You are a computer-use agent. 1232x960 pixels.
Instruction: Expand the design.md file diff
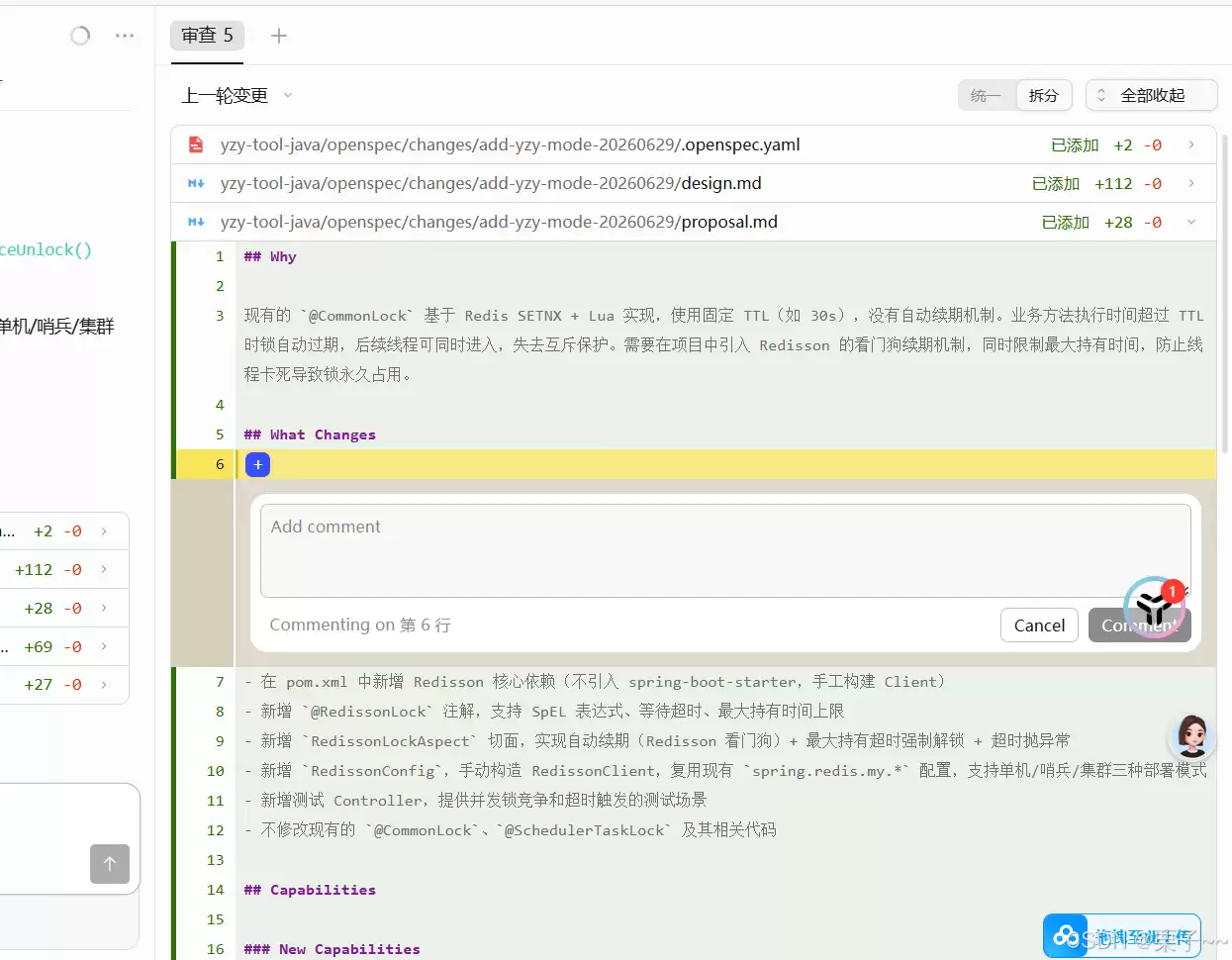(x=1191, y=183)
